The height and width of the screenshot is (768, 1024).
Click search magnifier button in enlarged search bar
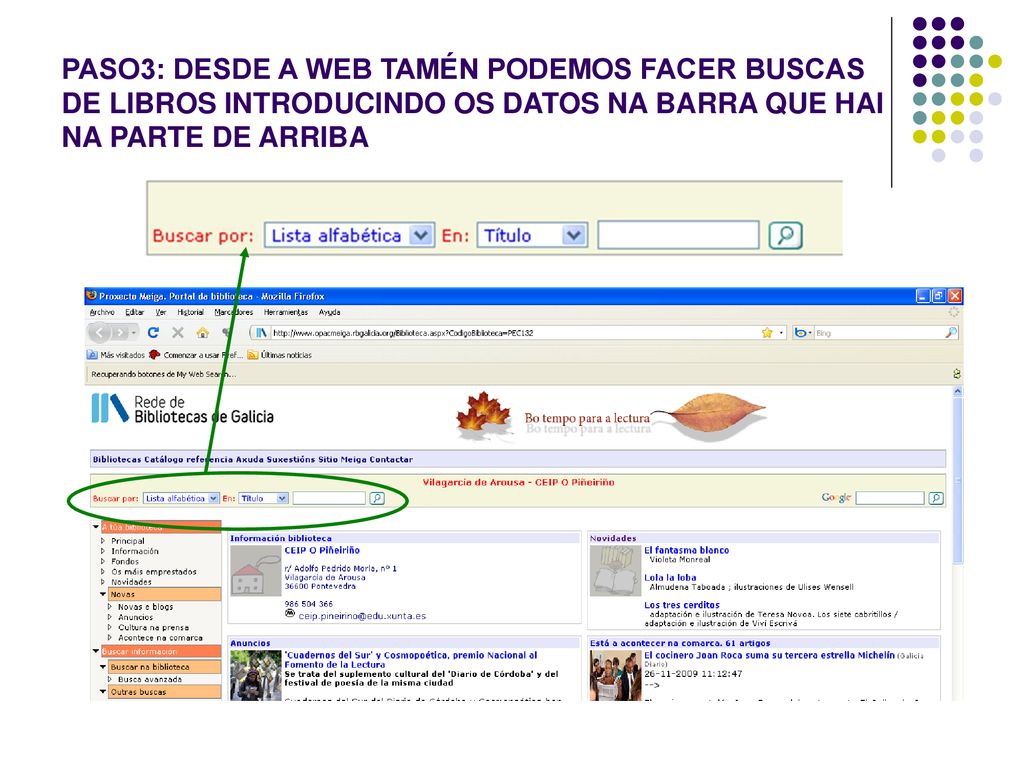785,235
